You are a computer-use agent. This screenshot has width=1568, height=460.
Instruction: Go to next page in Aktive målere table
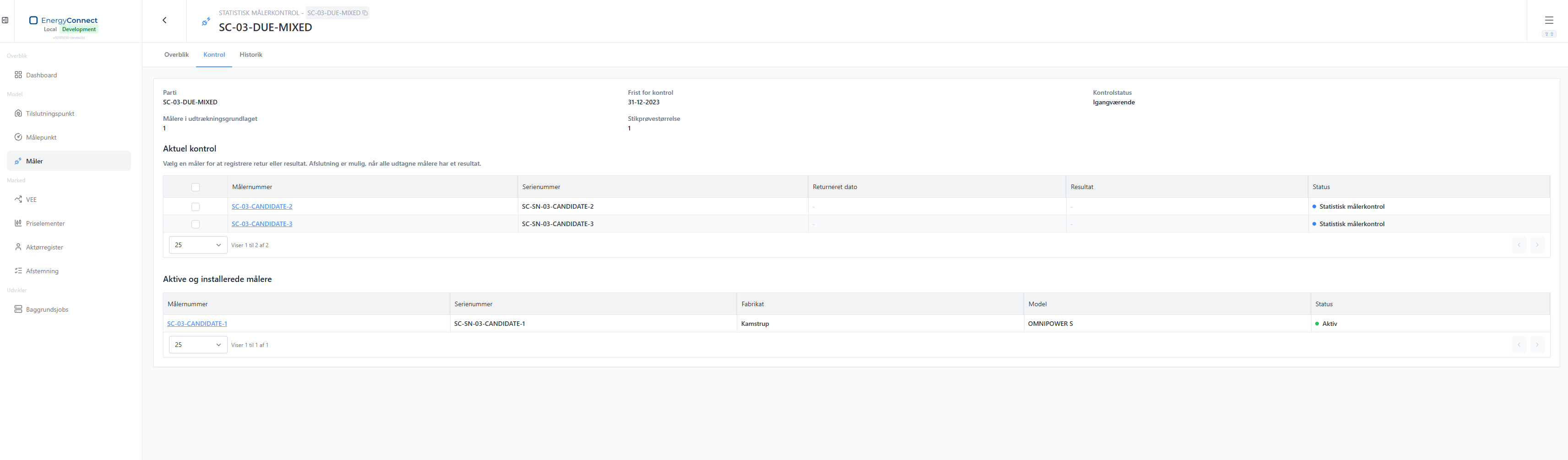(1537, 345)
